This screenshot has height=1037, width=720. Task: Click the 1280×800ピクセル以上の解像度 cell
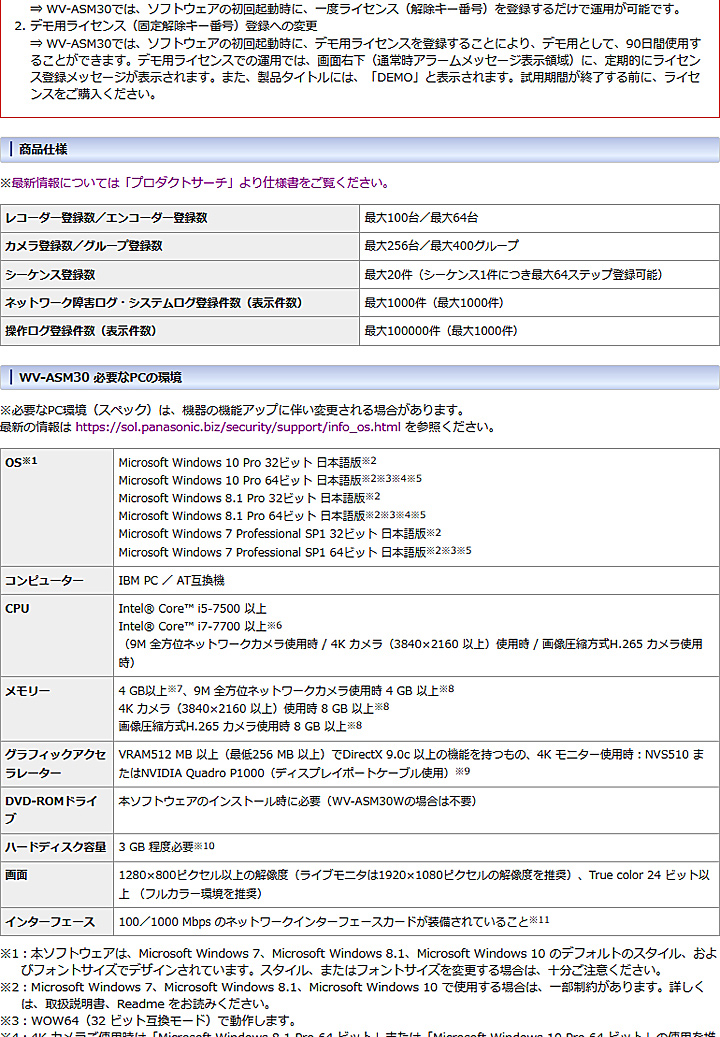[x=417, y=885]
